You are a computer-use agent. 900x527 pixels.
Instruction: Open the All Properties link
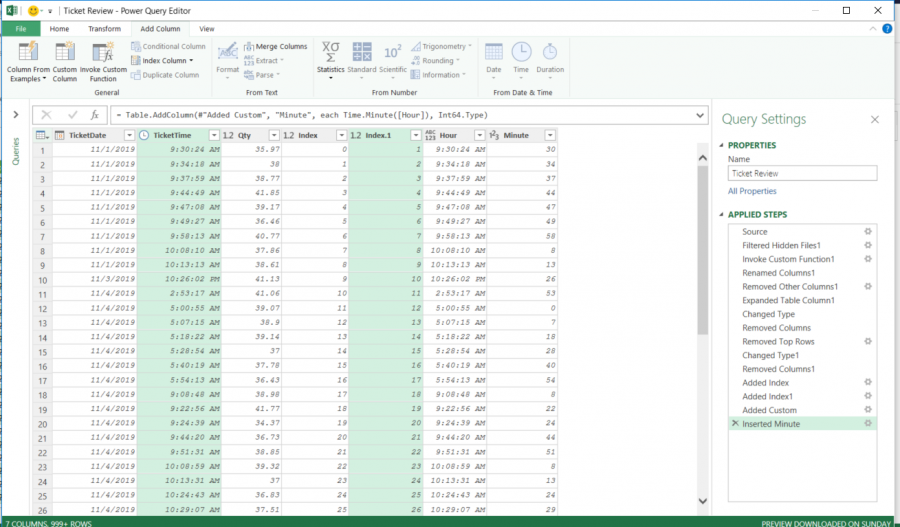tap(752, 191)
